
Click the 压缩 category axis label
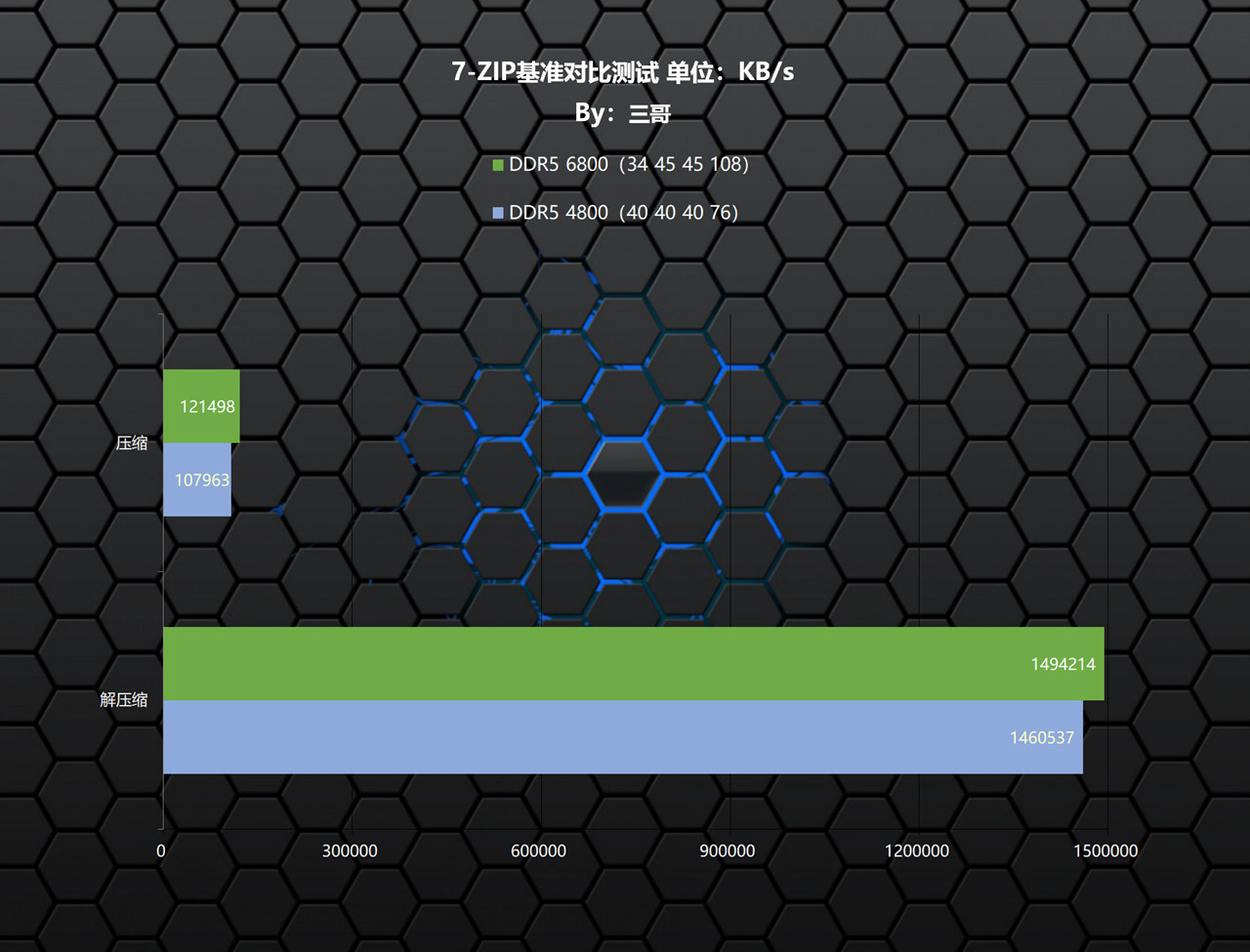(132, 443)
